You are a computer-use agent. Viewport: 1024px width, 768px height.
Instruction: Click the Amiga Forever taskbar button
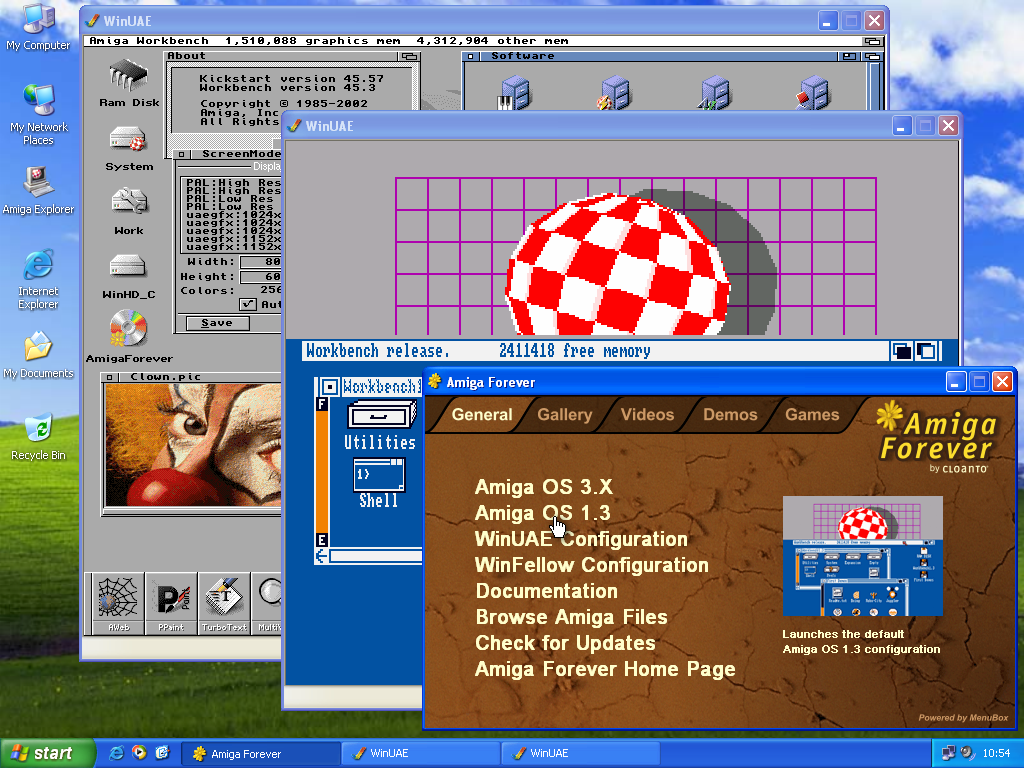pyautogui.click(x=260, y=753)
